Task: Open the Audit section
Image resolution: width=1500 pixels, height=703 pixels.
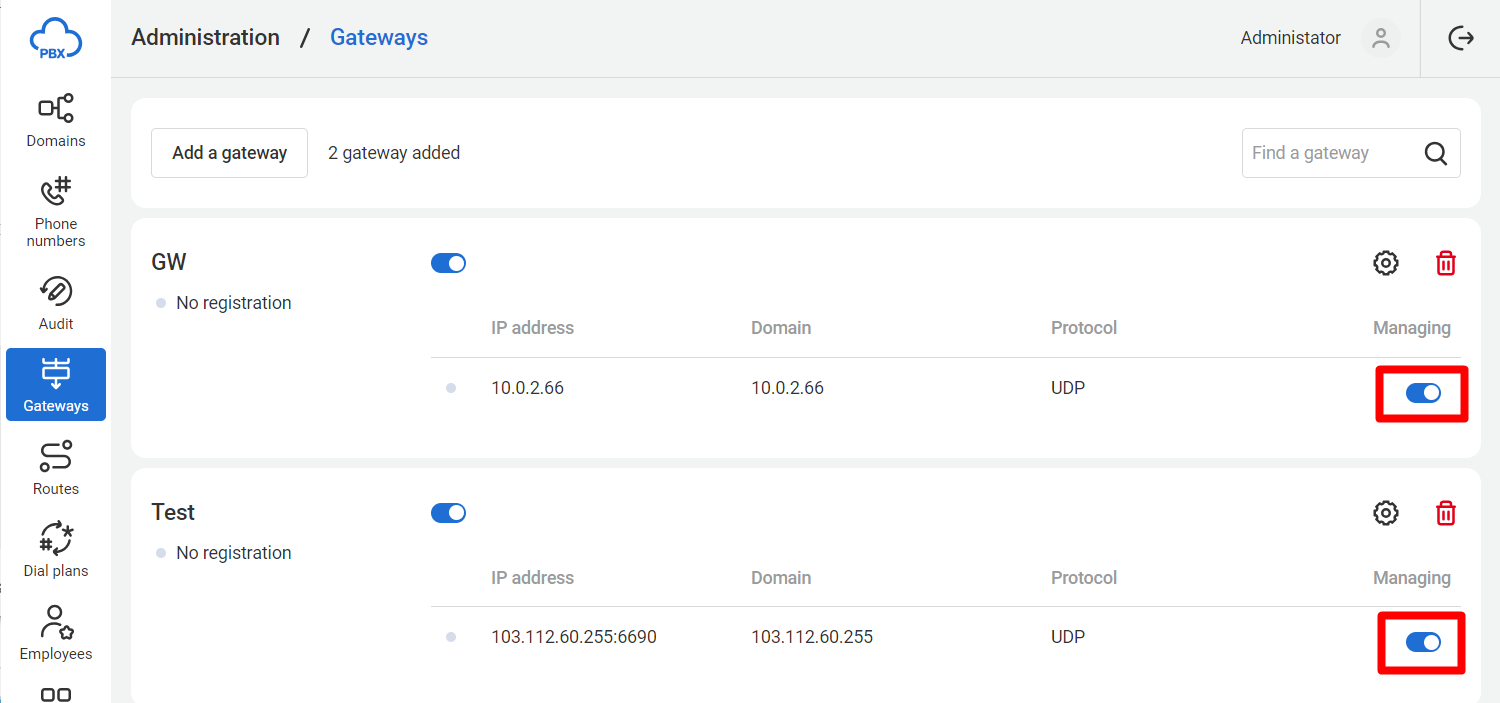Action: click(56, 303)
